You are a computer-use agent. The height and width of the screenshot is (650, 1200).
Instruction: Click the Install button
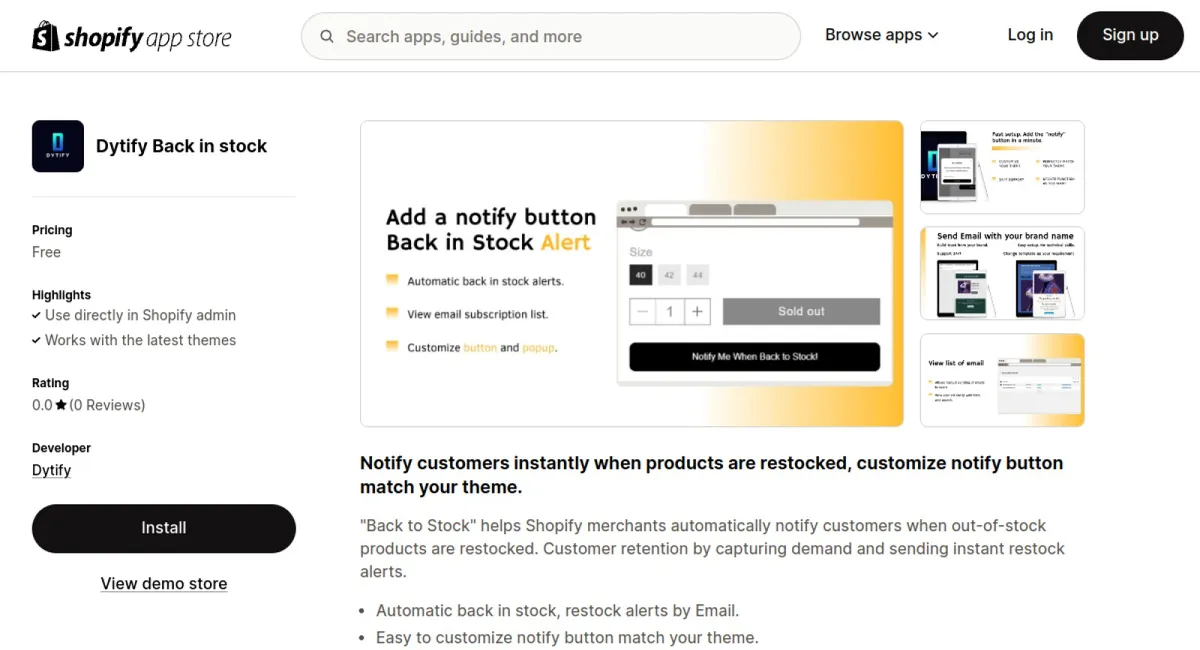(x=164, y=528)
